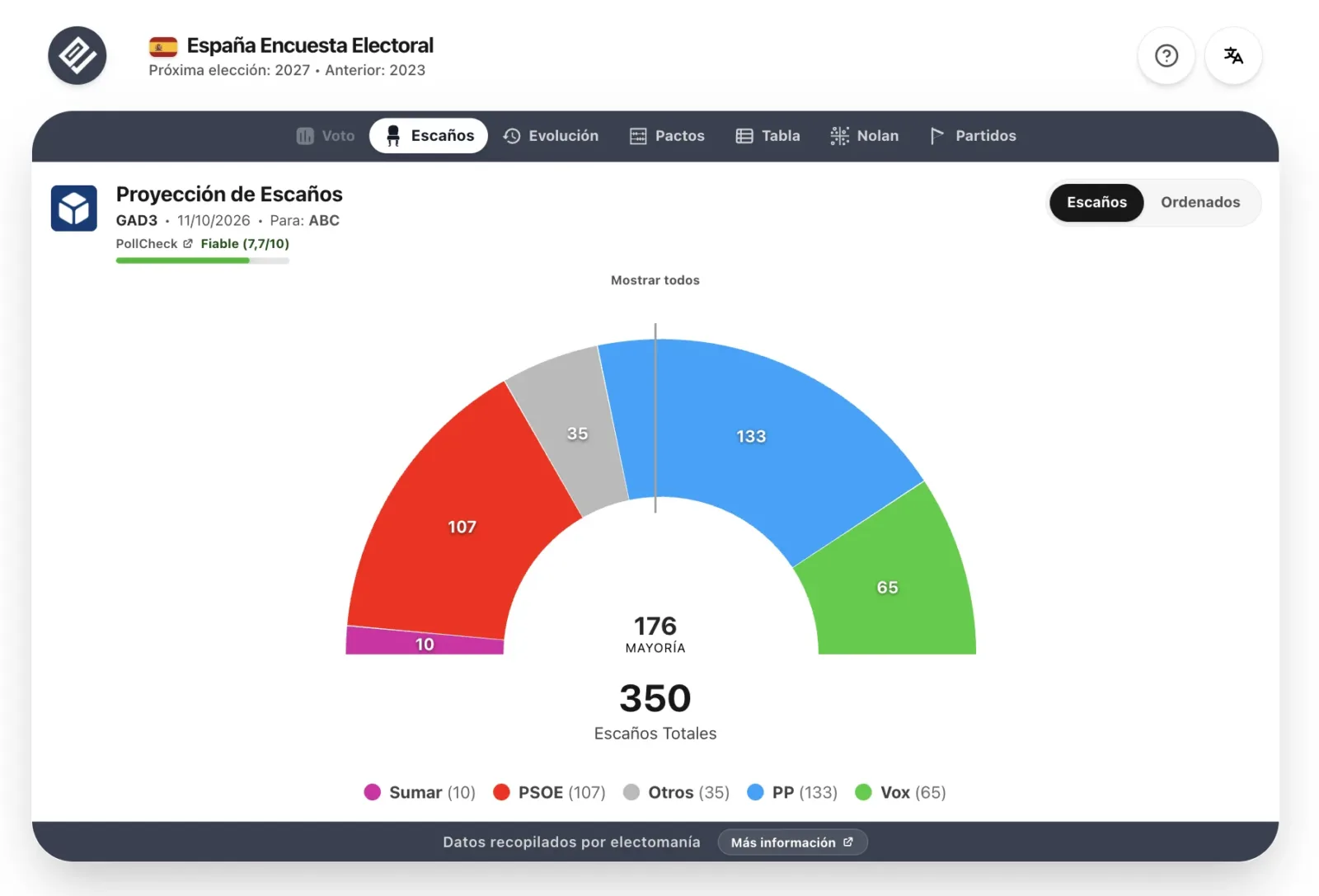Open the Tabla tab
Image resolution: width=1319 pixels, height=896 pixels.
[767, 136]
